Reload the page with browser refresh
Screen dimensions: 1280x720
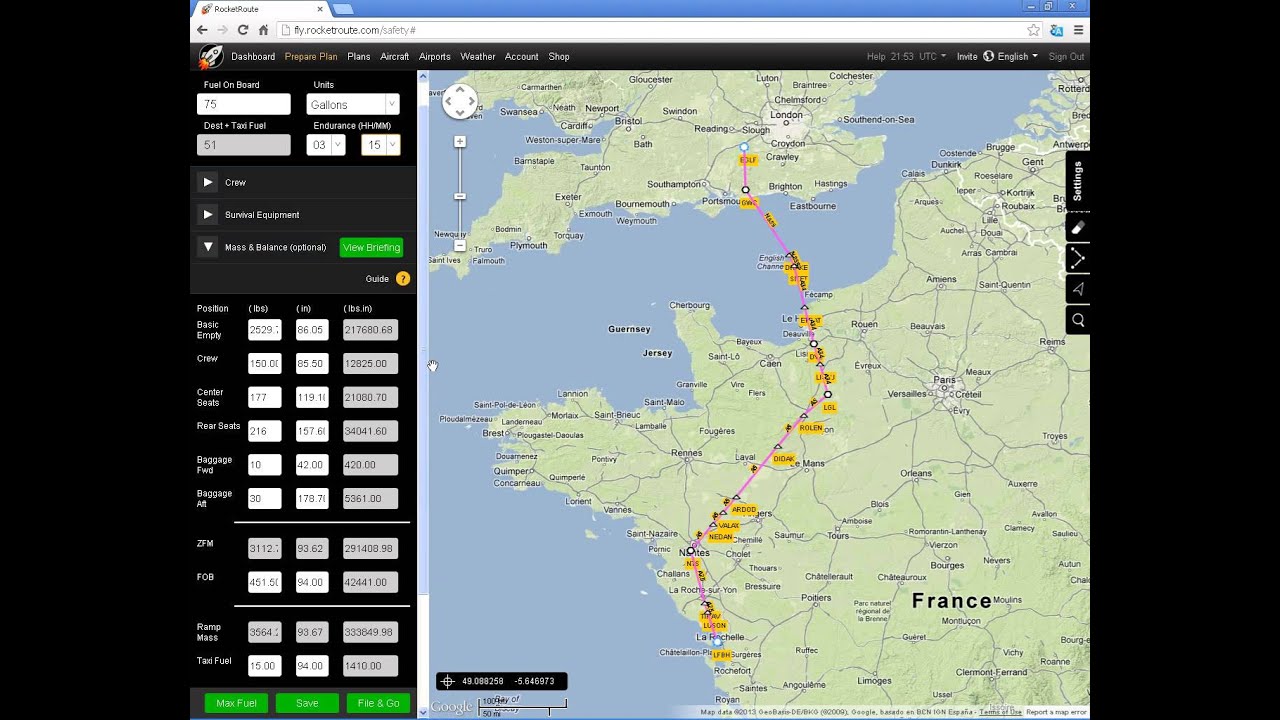243,30
